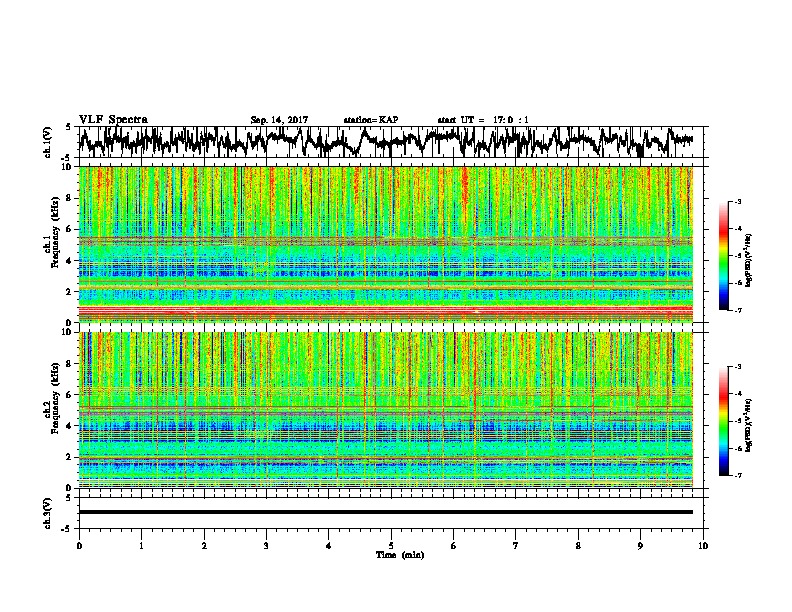Select the date text "Sep. 14, 2017"

[279, 120]
